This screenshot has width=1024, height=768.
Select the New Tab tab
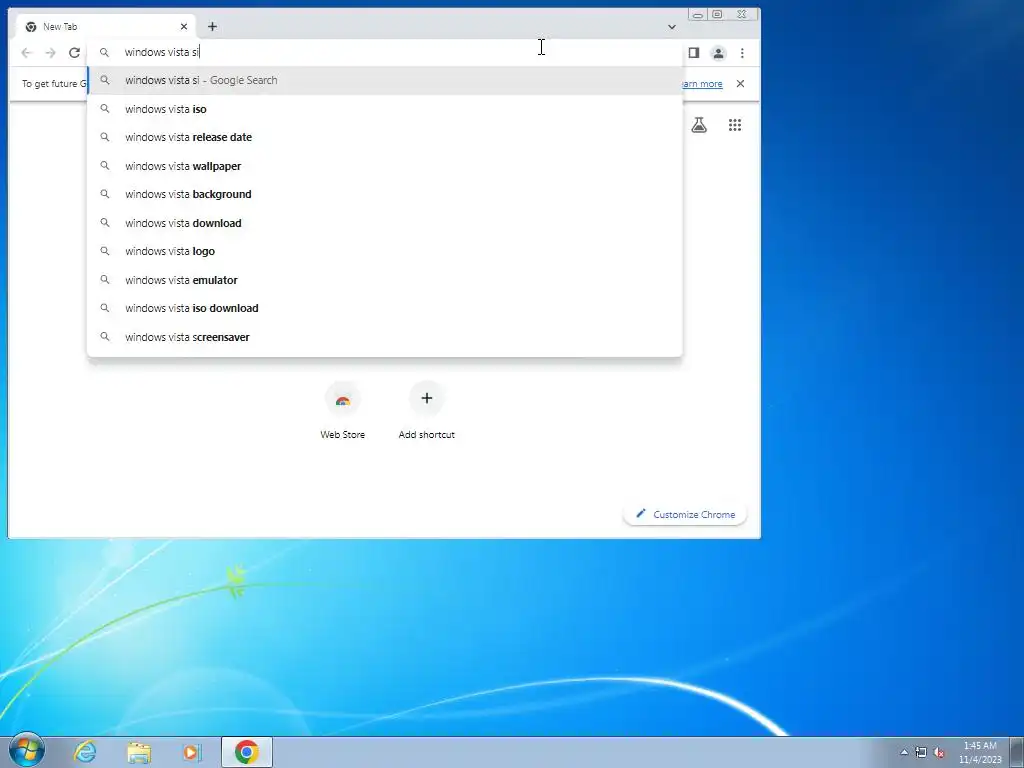pyautogui.click(x=106, y=27)
